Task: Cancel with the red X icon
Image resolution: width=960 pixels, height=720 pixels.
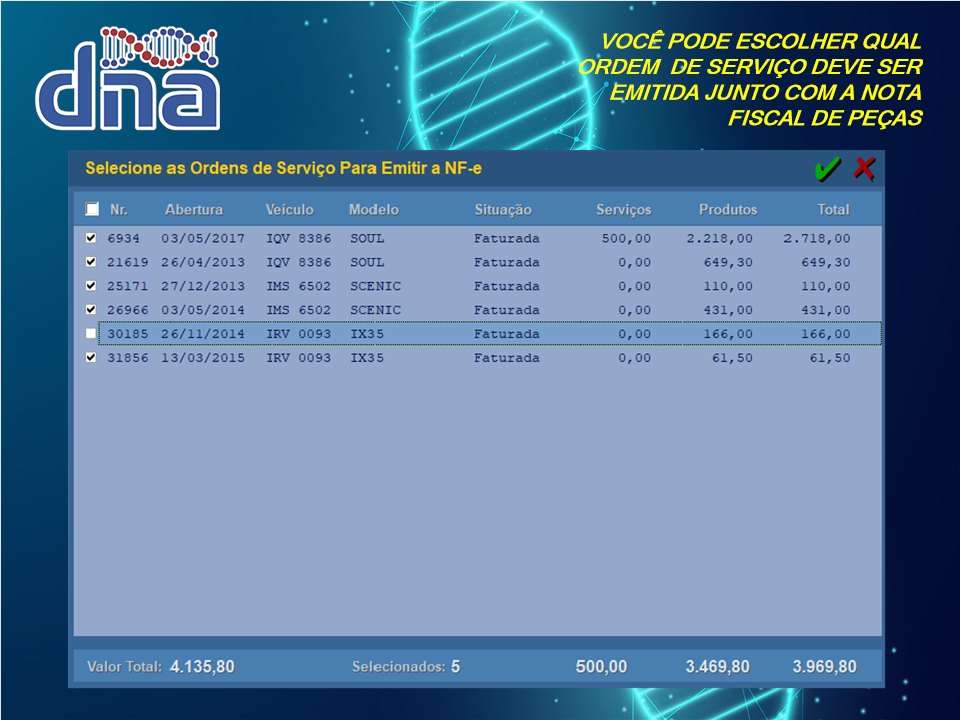Action: pos(864,168)
